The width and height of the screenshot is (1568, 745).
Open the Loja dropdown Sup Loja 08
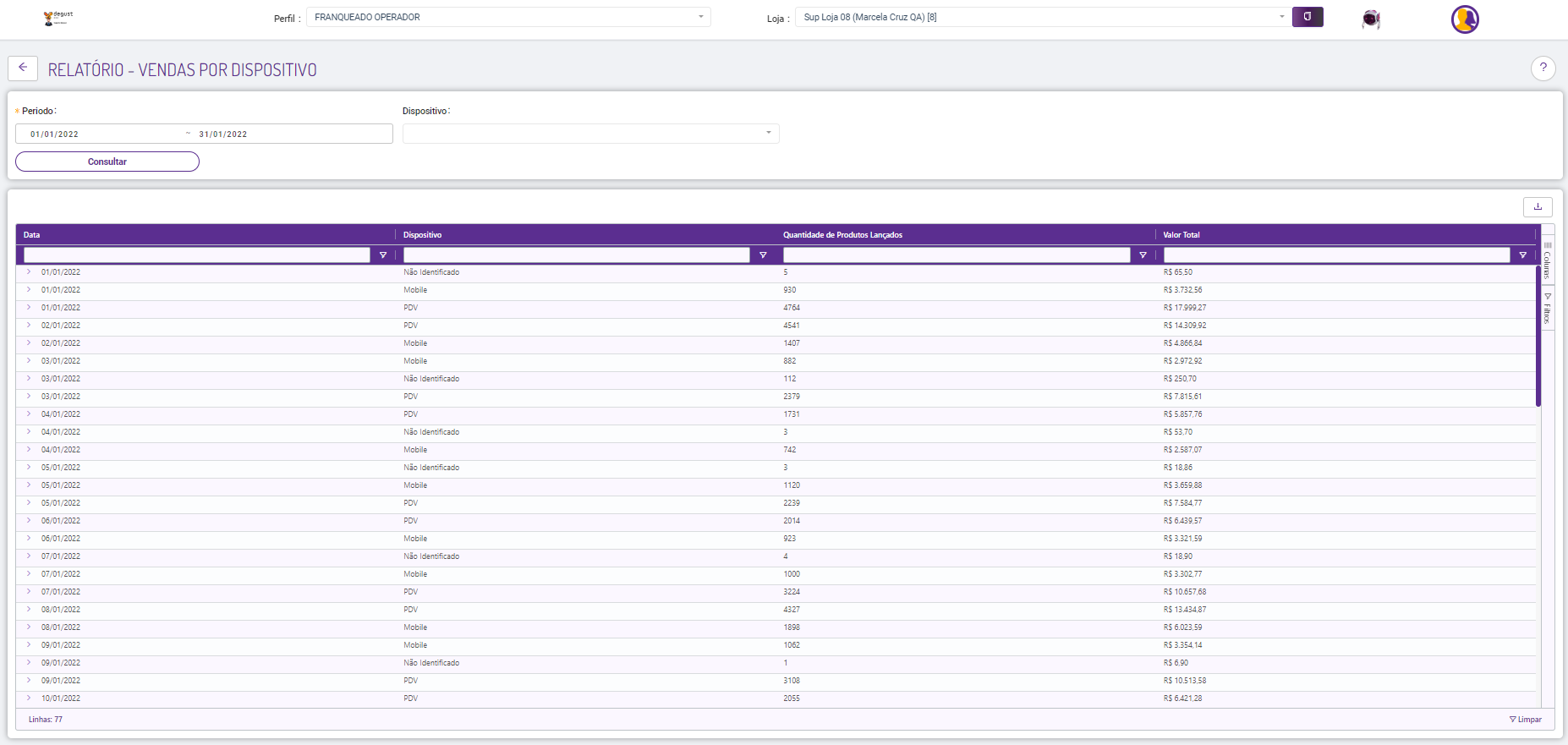click(1044, 17)
